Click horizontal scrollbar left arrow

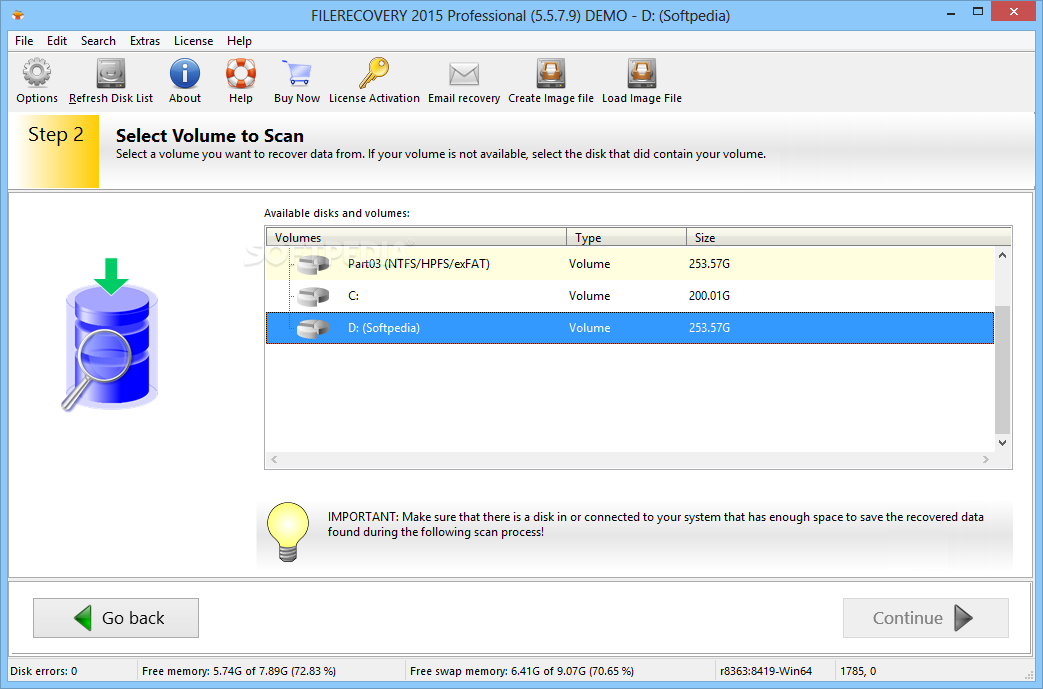pos(274,460)
